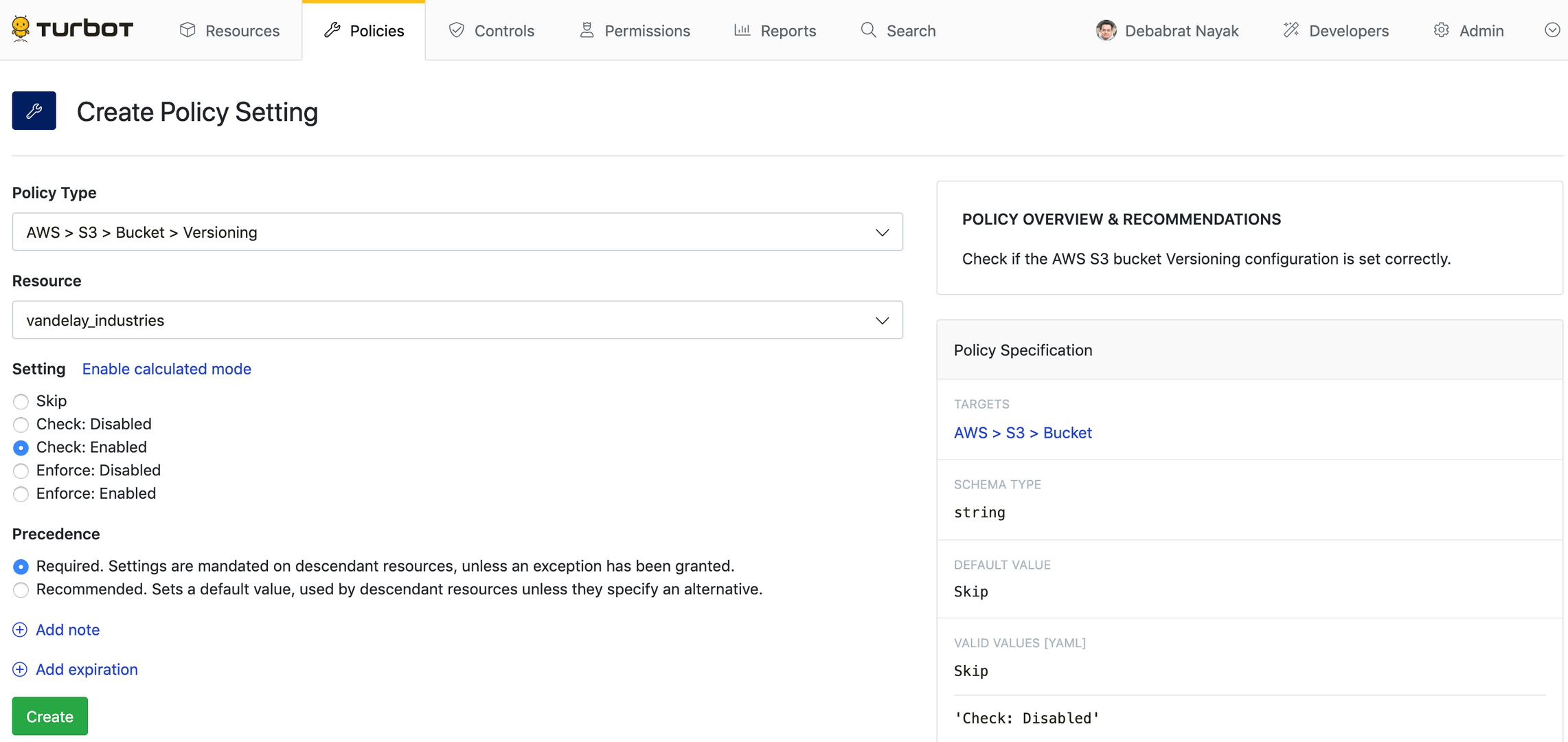Switch to the Policies tab
Viewport: 1568px width, 742px height.
click(x=364, y=31)
